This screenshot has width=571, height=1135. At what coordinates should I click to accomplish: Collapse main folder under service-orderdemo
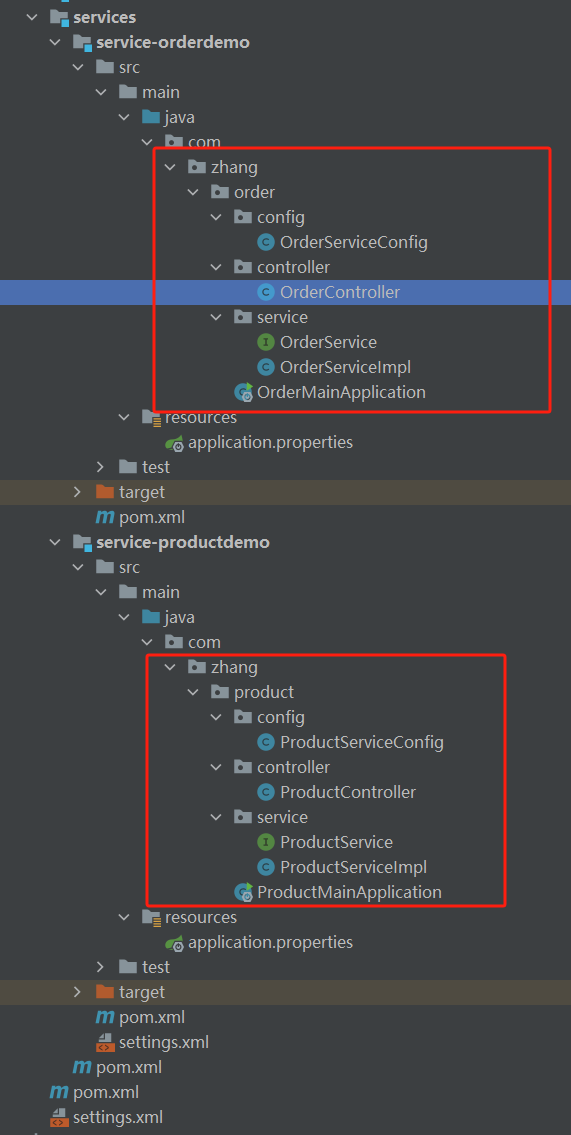(101, 92)
